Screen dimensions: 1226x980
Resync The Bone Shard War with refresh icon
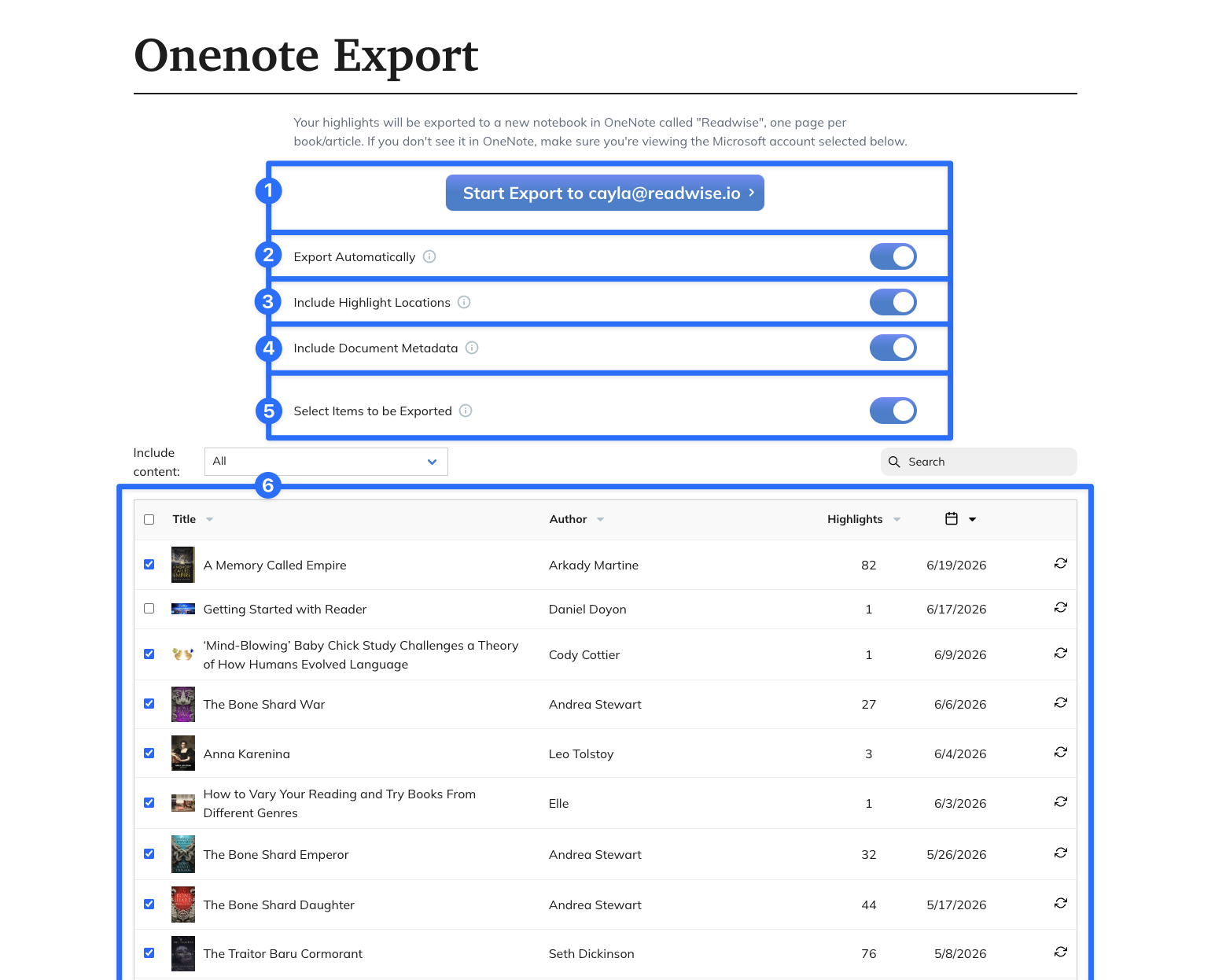coord(1061,702)
